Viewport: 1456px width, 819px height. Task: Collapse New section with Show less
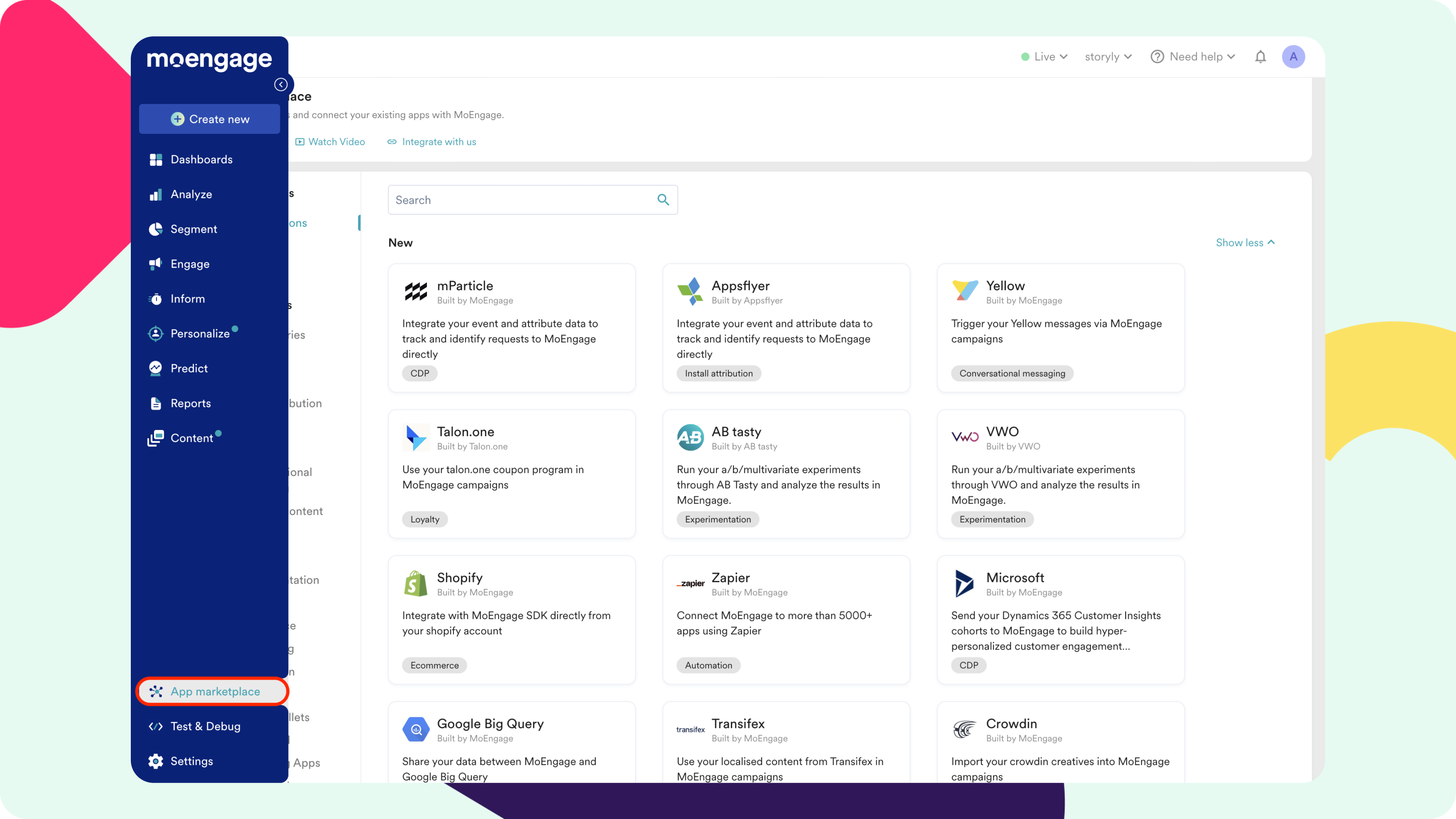[x=1245, y=243]
